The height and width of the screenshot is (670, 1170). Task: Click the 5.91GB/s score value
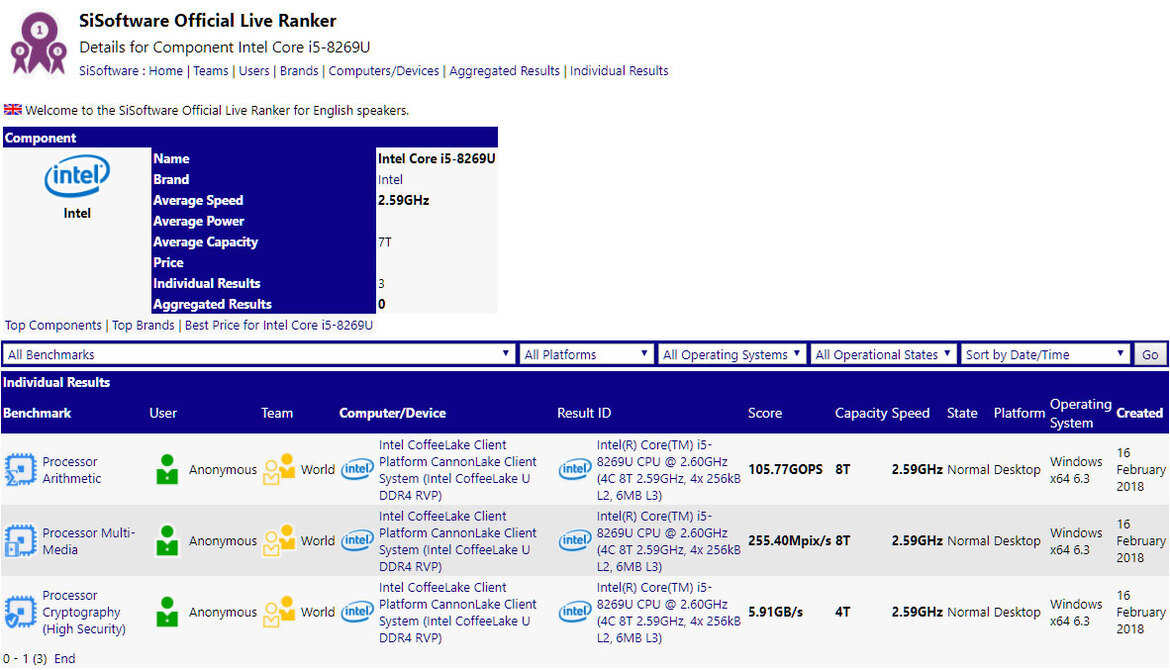pos(776,612)
